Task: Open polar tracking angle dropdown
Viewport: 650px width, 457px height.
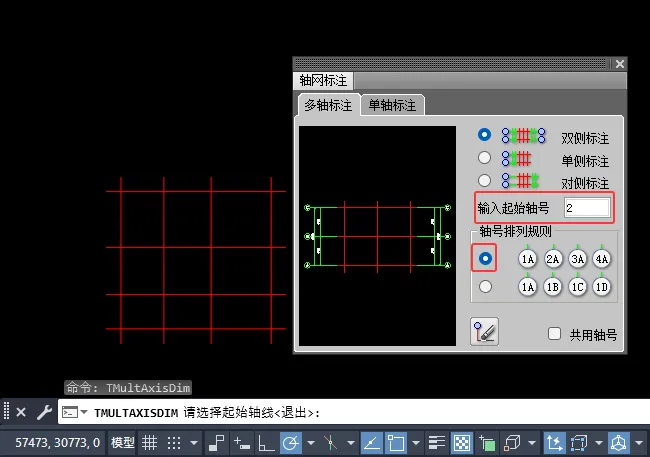Action: (311, 443)
